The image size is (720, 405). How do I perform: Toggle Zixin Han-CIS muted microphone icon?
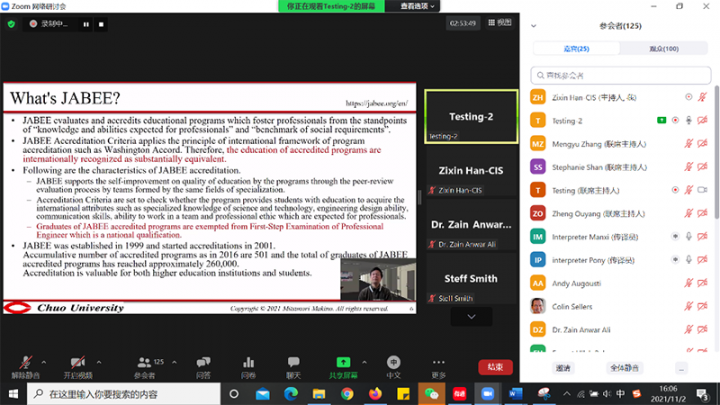702,97
